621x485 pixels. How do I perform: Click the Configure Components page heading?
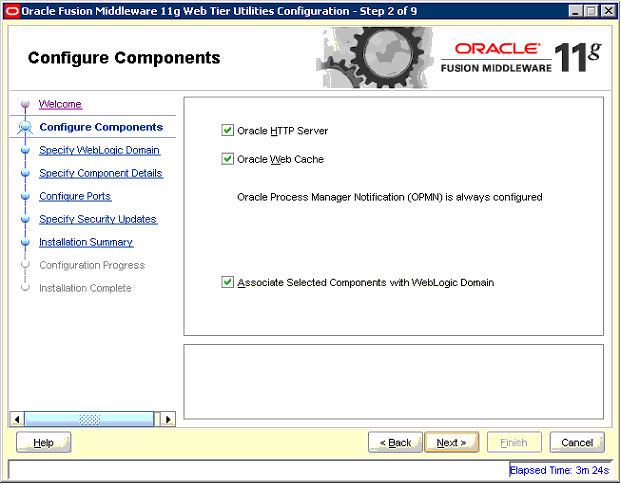point(124,58)
